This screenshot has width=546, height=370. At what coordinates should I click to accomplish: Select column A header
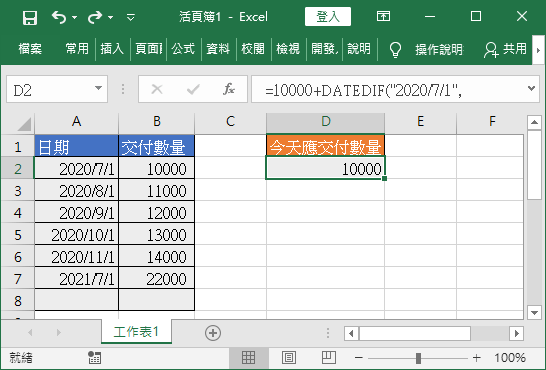[77, 122]
